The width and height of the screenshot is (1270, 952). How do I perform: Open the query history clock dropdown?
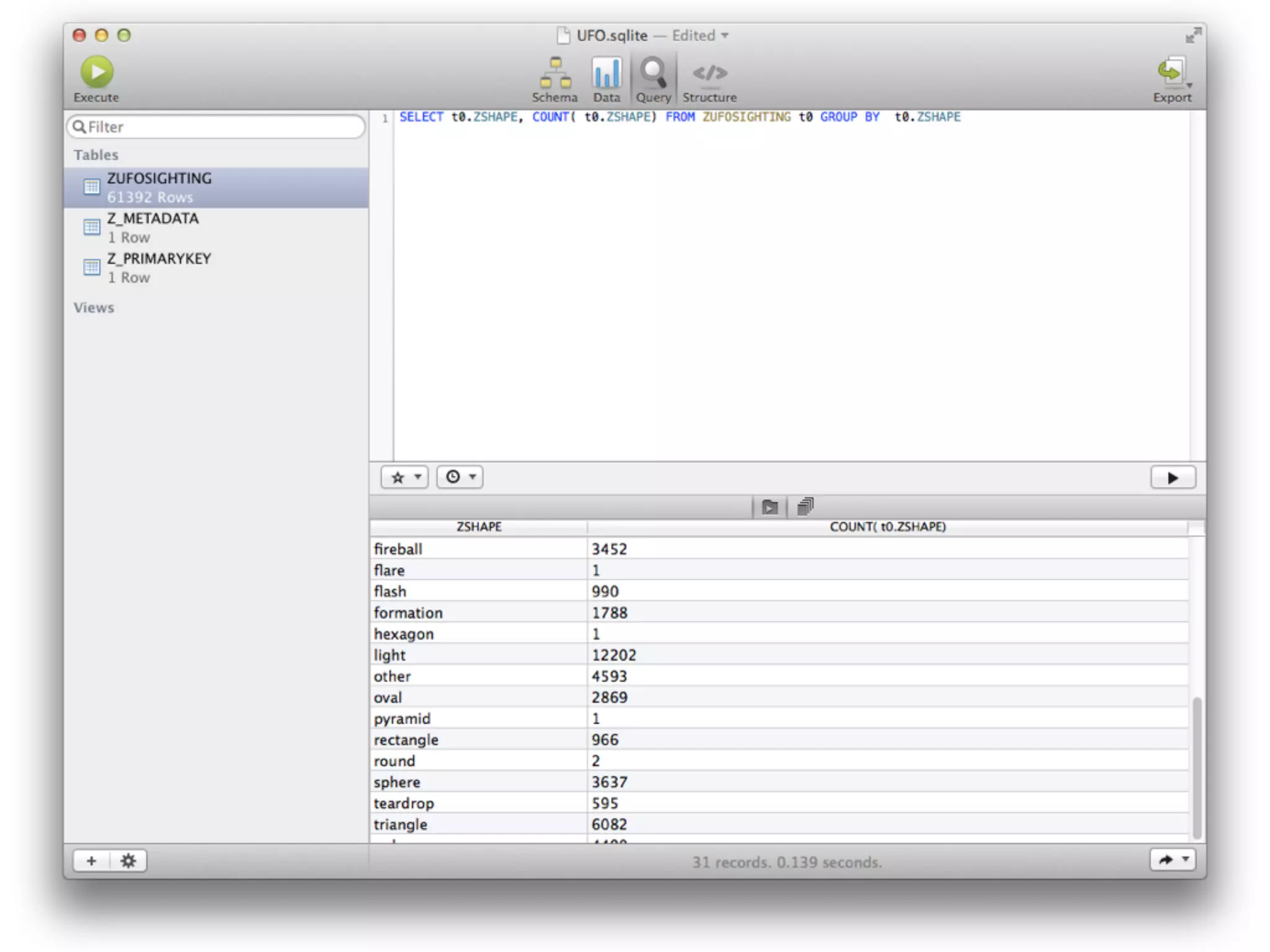[460, 477]
